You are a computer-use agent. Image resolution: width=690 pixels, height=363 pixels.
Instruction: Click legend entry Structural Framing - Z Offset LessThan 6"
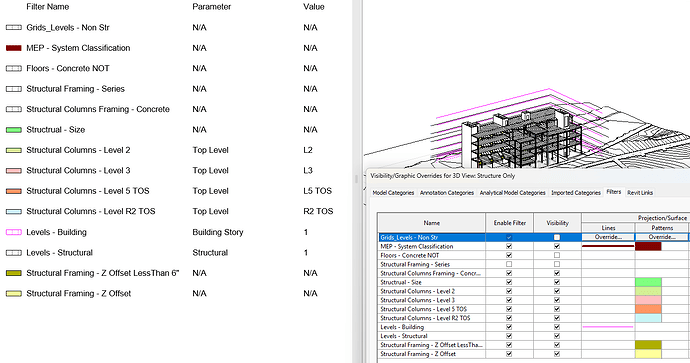click(103, 273)
